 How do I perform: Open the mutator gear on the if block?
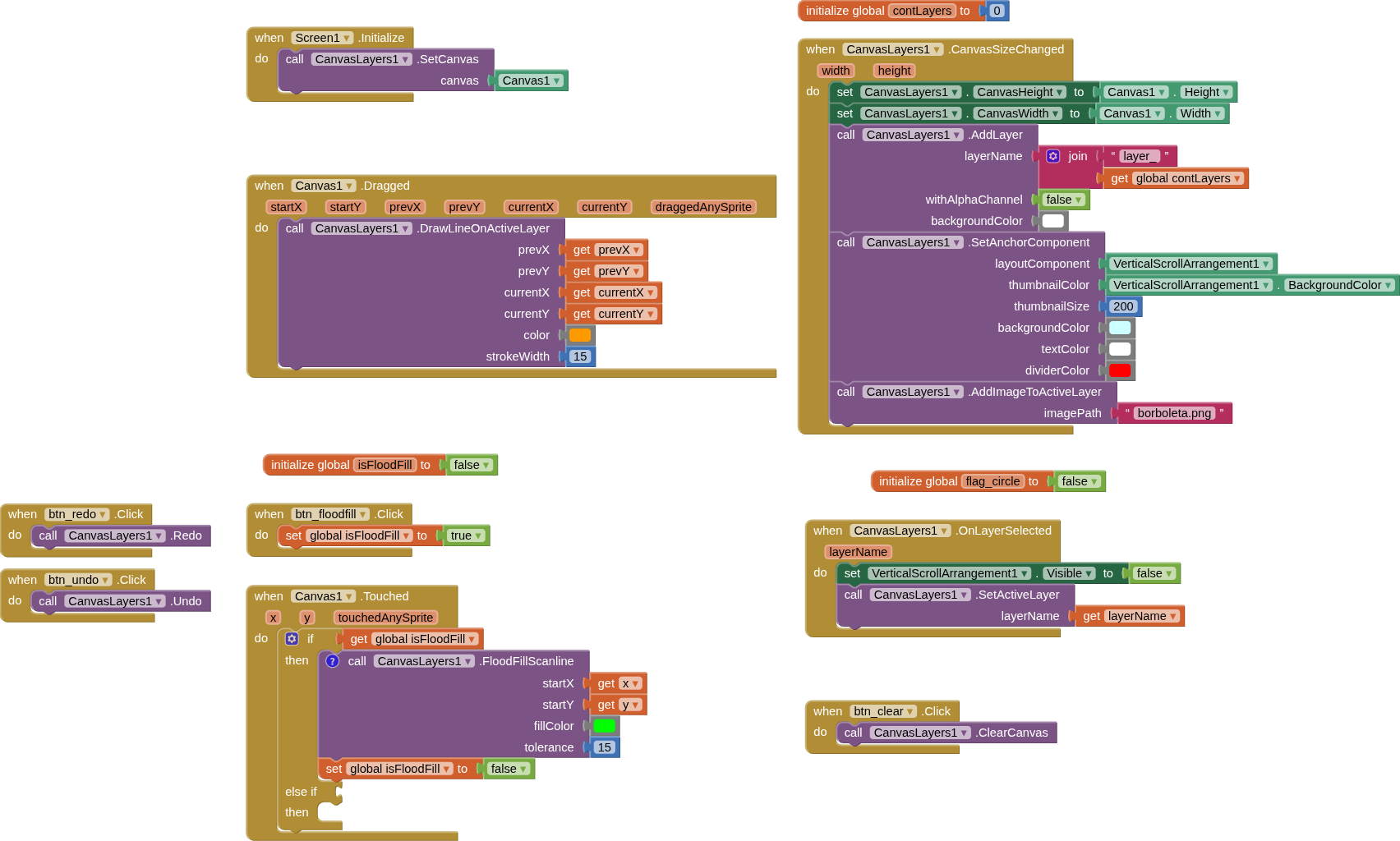point(292,639)
